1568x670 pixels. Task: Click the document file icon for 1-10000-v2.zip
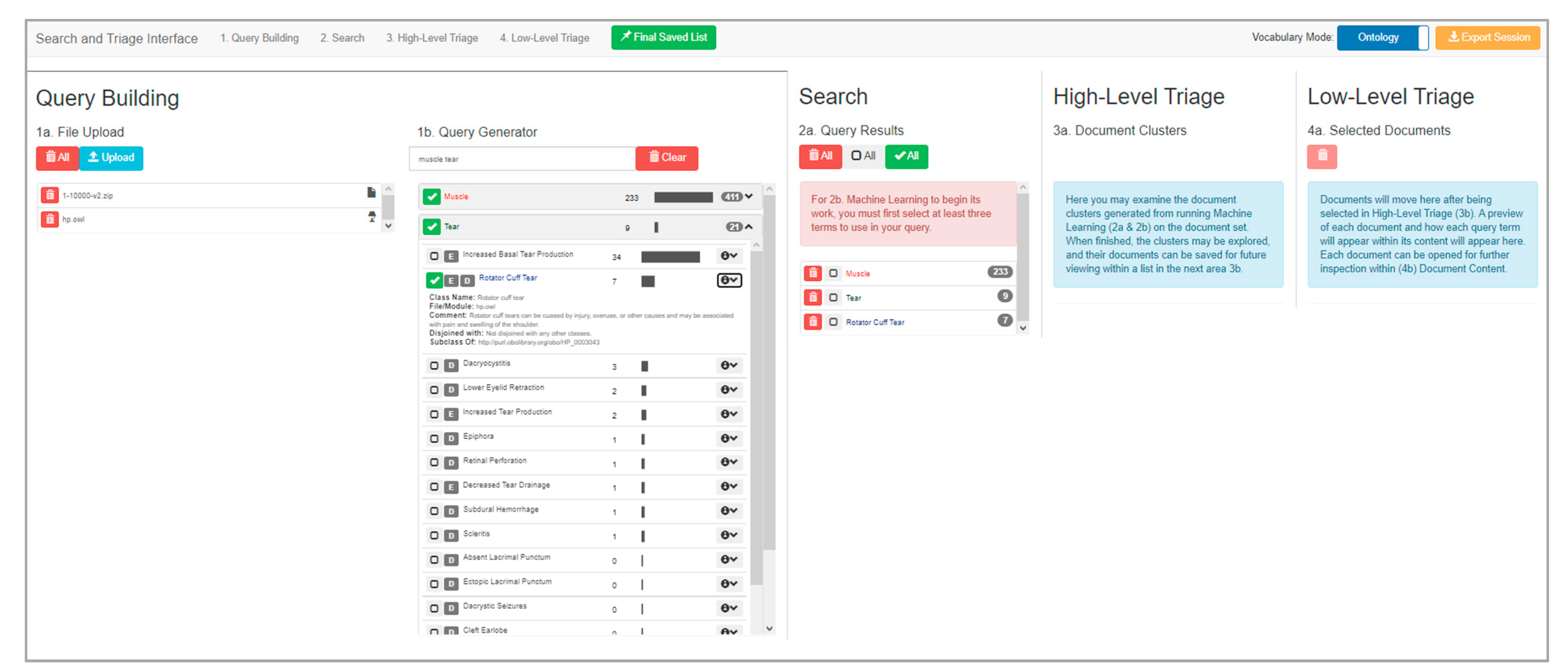point(371,193)
